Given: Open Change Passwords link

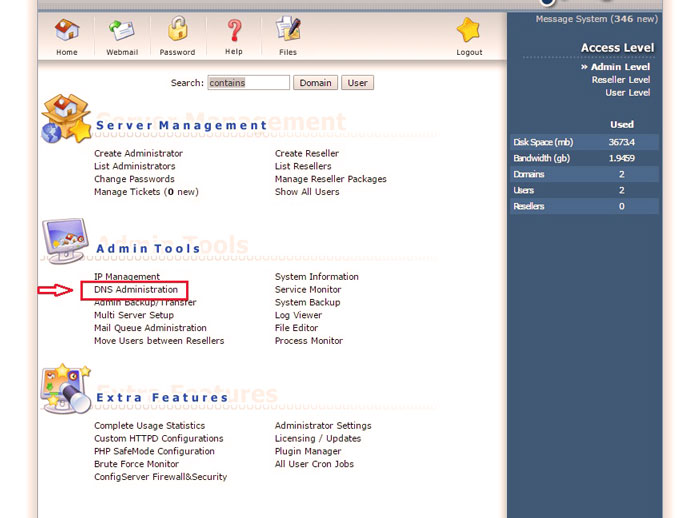Looking at the screenshot, I should click(x=134, y=179).
